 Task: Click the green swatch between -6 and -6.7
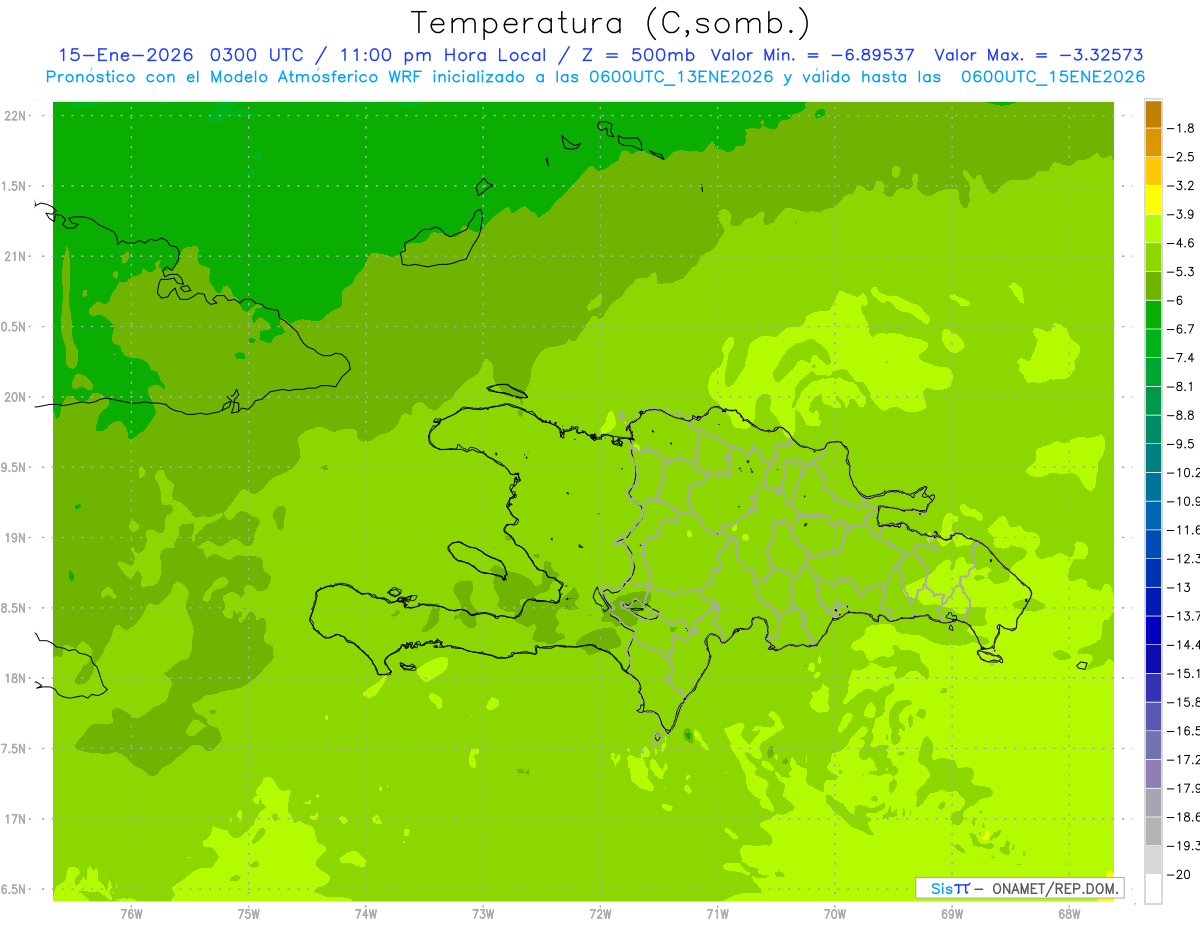[1153, 315]
